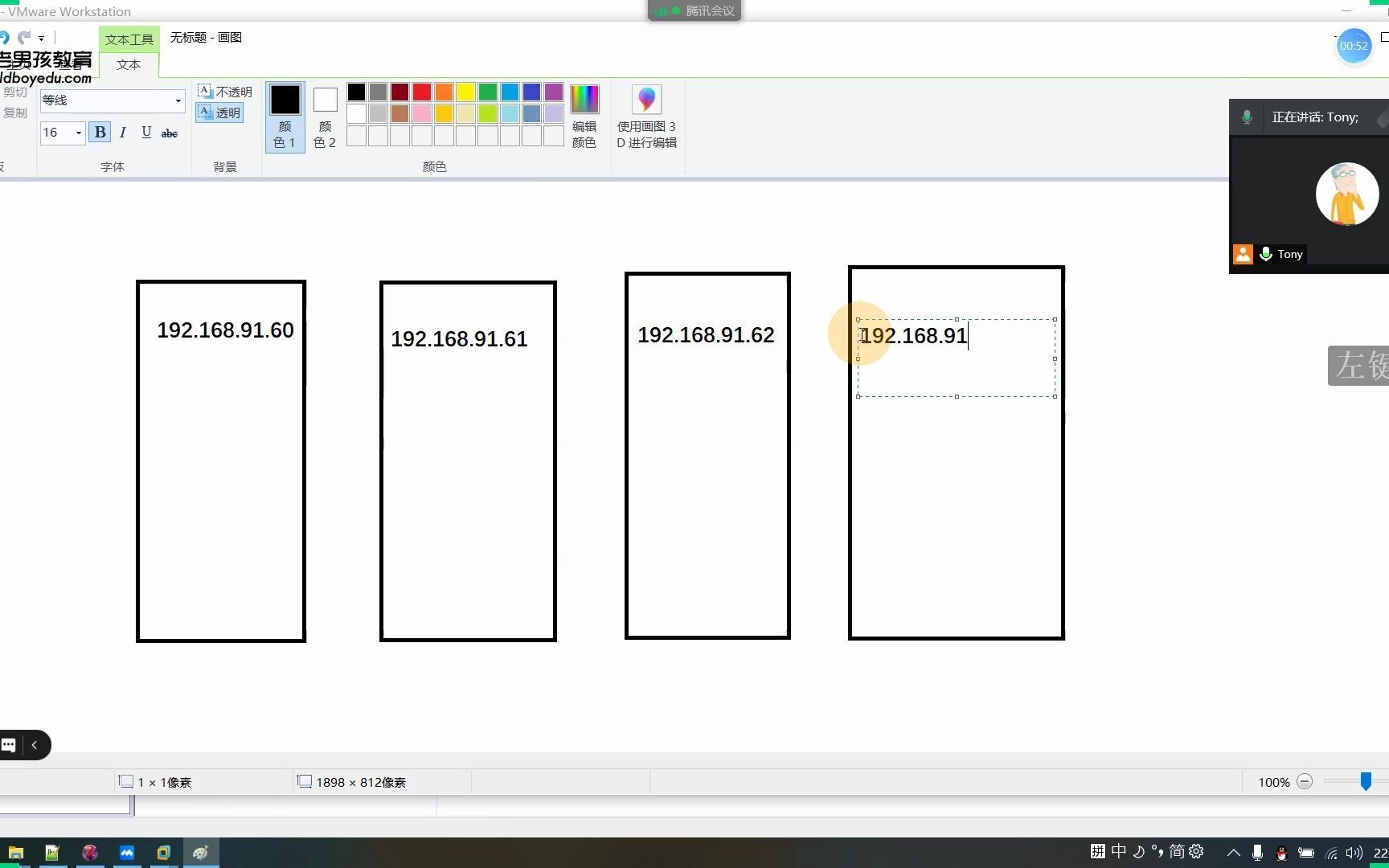Toggle italic text formatting
Viewport: 1389px width, 868px height.
[122, 133]
